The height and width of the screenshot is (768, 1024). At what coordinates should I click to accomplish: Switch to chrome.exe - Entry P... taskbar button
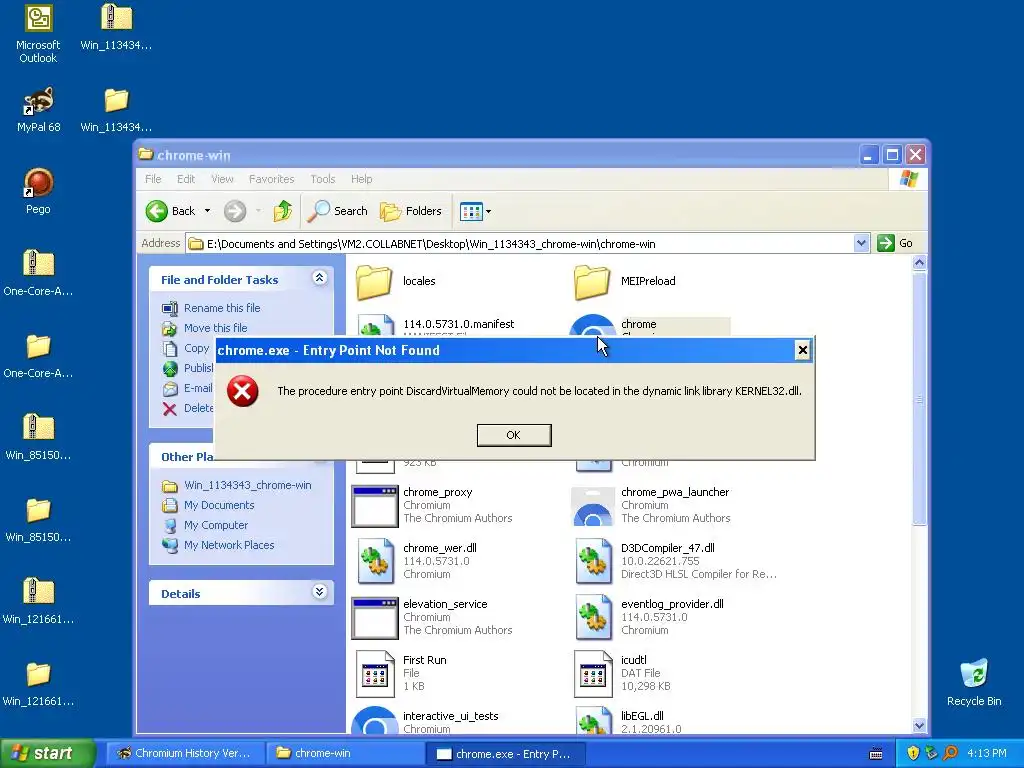506,753
